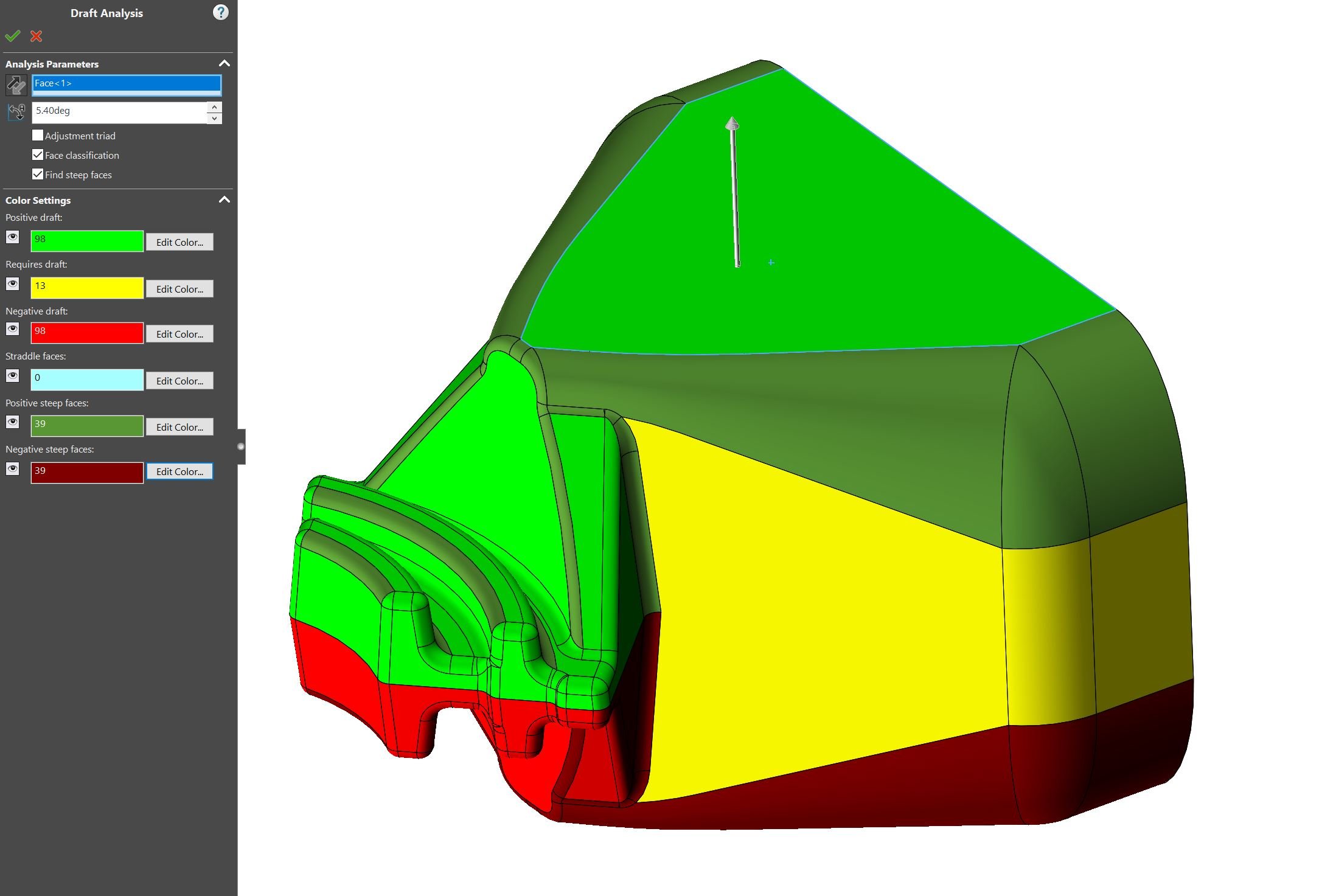Screen dimensions: 1336x896
Task: Open Draft Analysis help question mark
Action: pyautogui.click(x=221, y=12)
